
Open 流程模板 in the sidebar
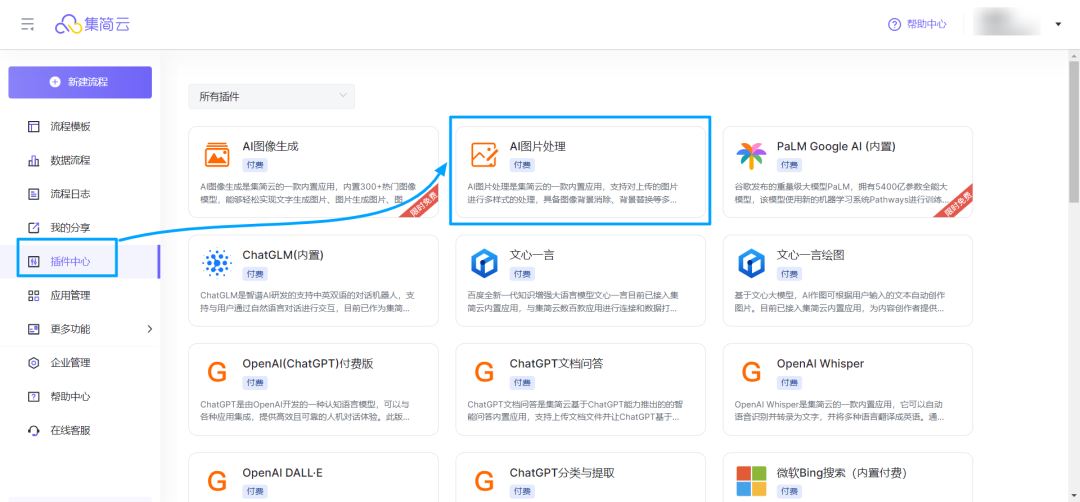point(70,127)
